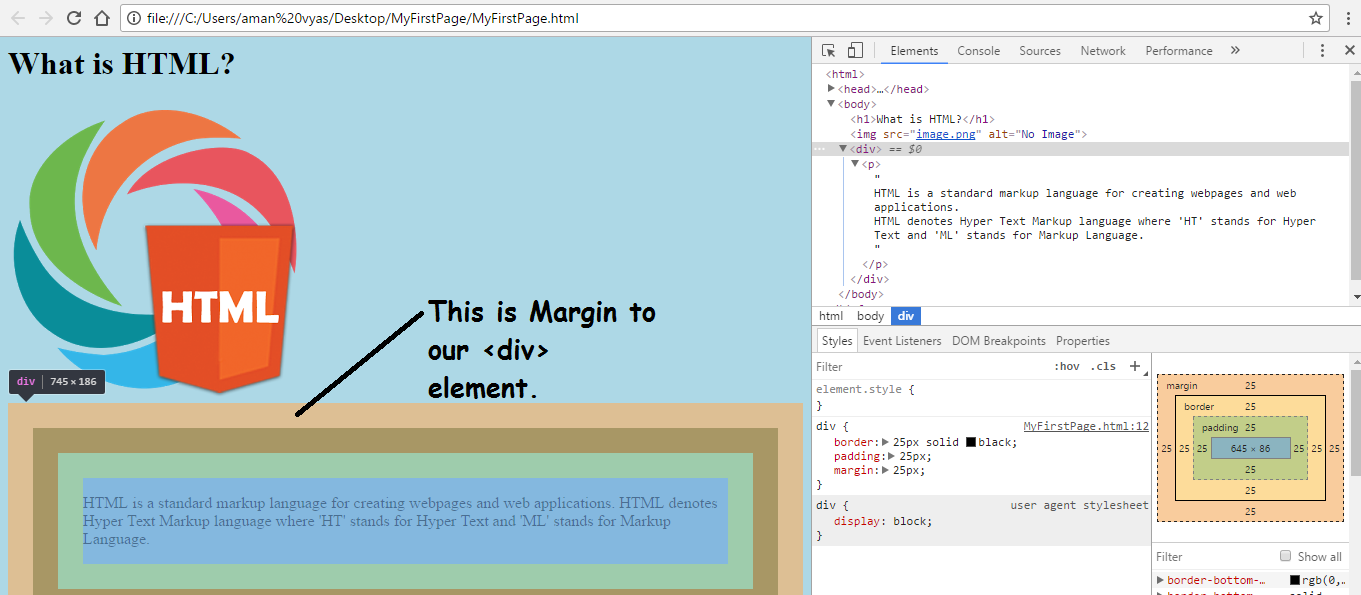Go forward with the browser forward arrow

tap(46, 18)
